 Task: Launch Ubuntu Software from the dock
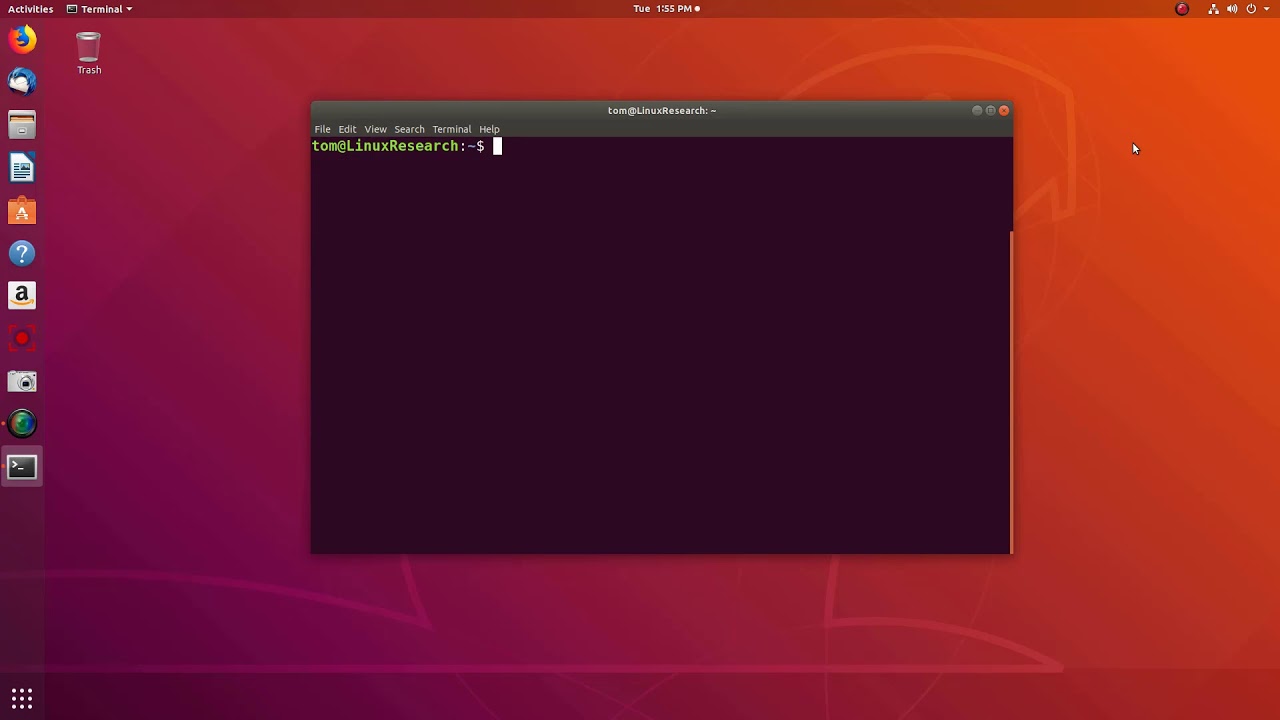[x=22, y=211]
